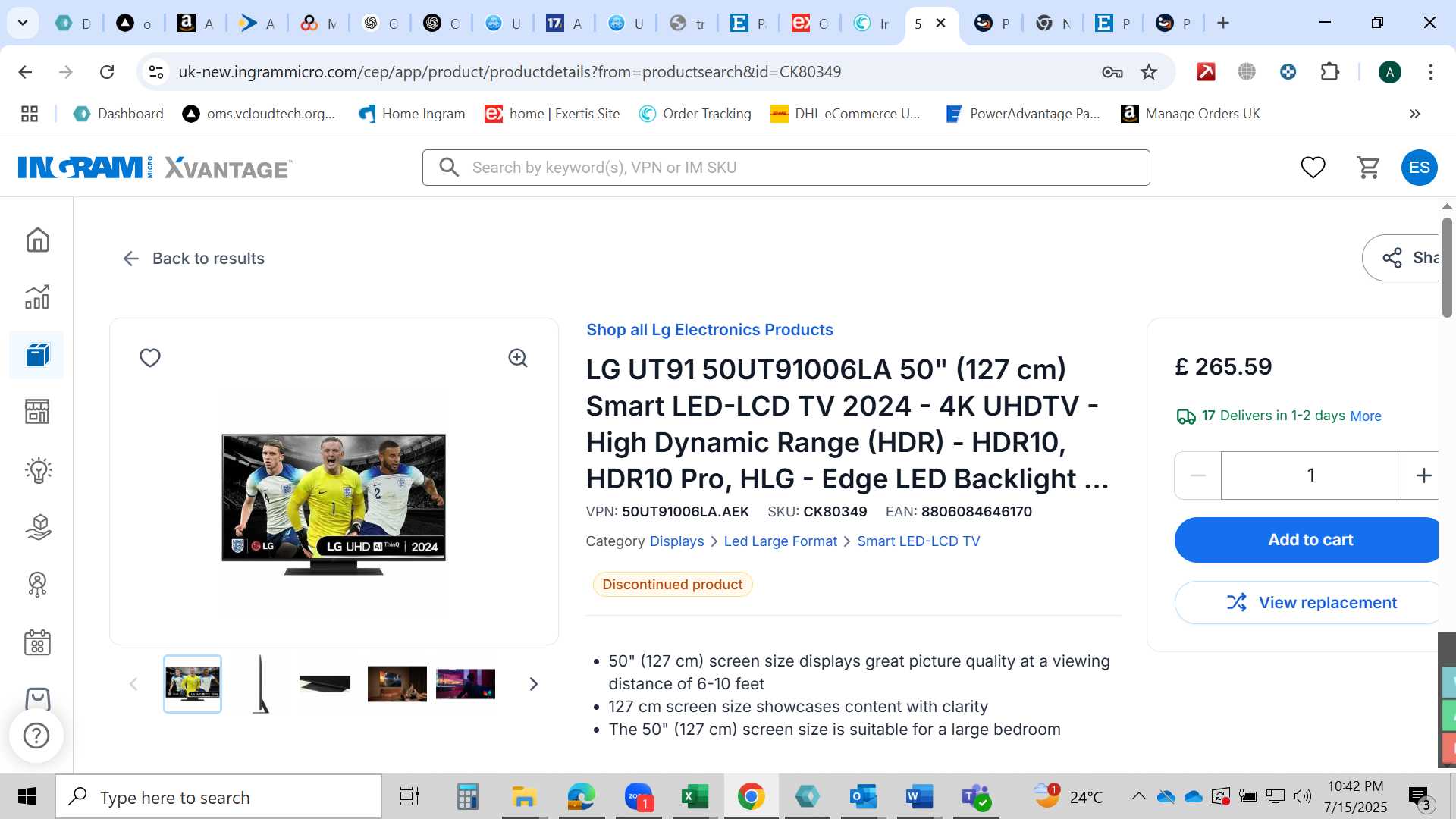Increase quantity with plus button
The width and height of the screenshot is (1456, 819).
(x=1423, y=475)
